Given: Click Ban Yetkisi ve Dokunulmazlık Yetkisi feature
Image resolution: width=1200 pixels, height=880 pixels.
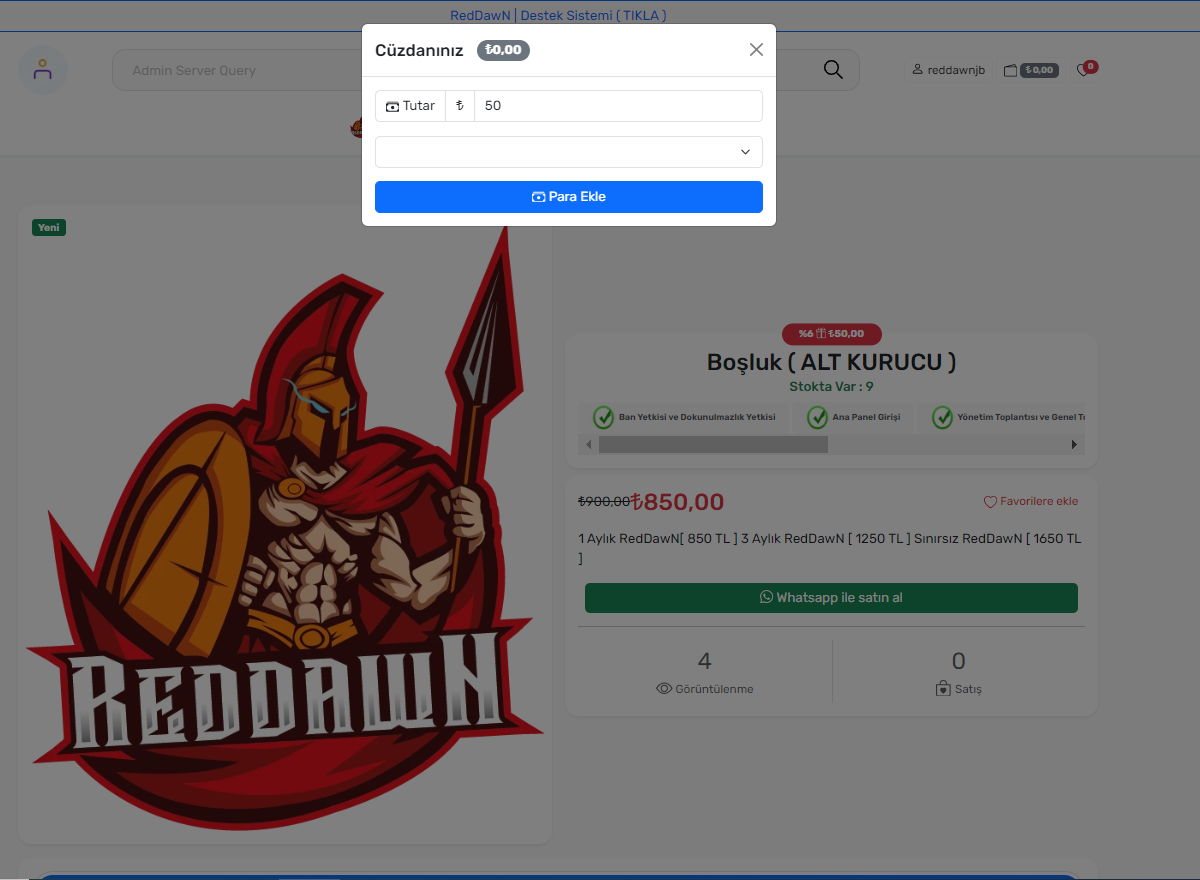Looking at the screenshot, I should pyautogui.click(x=684, y=417).
